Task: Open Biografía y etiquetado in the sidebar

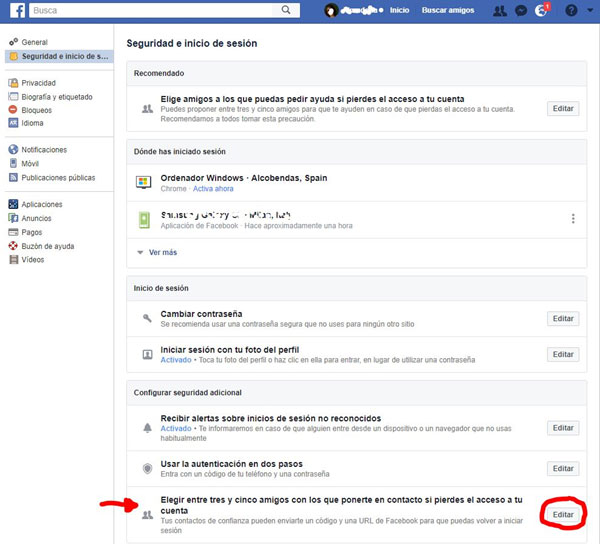Action: click(x=57, y=97)
